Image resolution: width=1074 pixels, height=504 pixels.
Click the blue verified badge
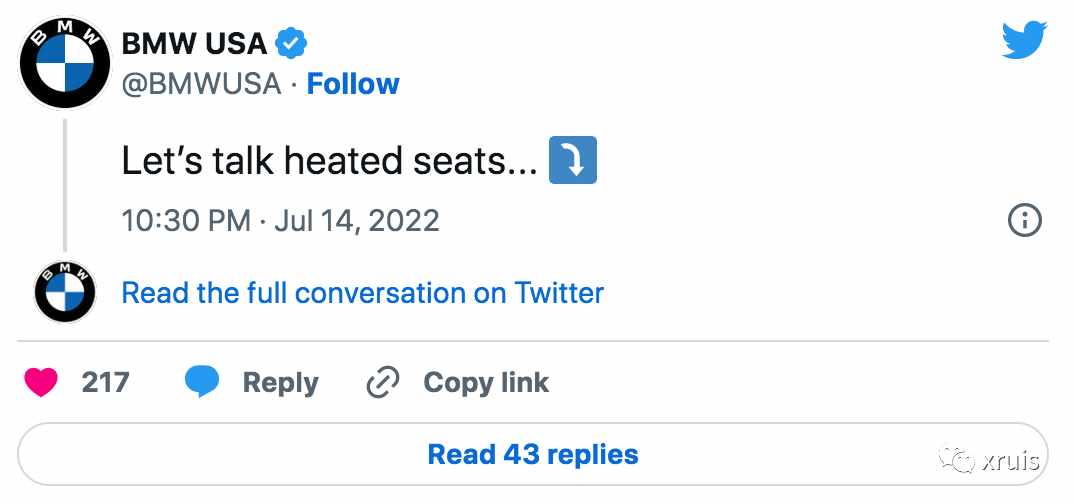(x=291, y=45)
